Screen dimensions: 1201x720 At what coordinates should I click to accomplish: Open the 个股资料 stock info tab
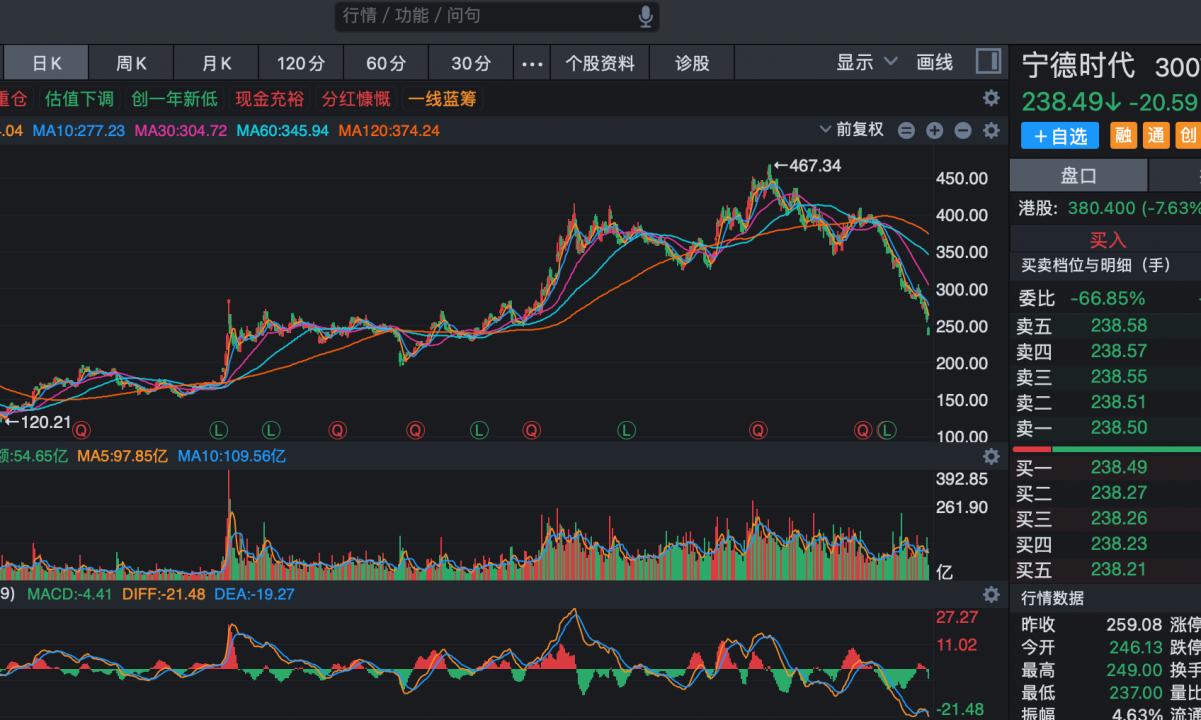point(600,63)
